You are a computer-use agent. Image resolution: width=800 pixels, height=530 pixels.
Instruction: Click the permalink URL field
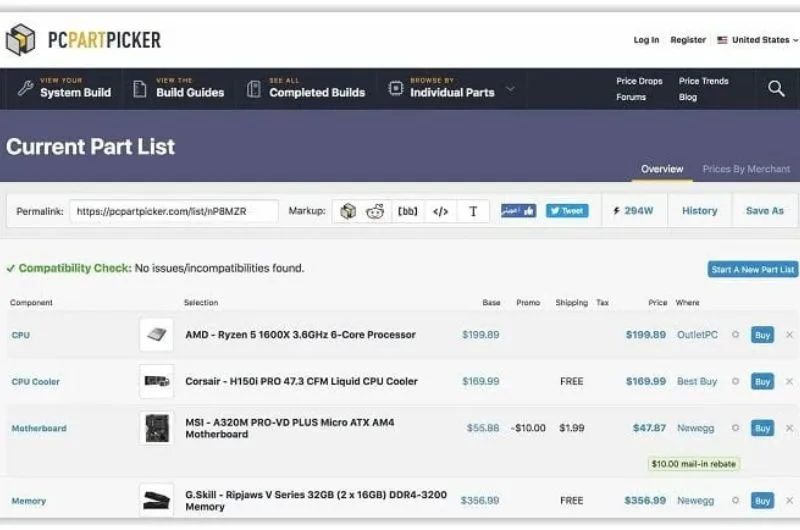174,211
